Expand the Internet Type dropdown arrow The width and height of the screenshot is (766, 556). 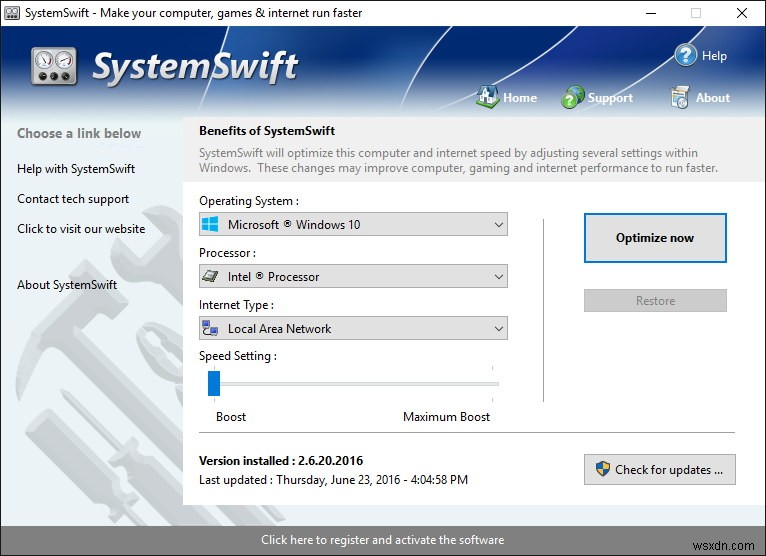pyautogui.click(x=498, y=328)
